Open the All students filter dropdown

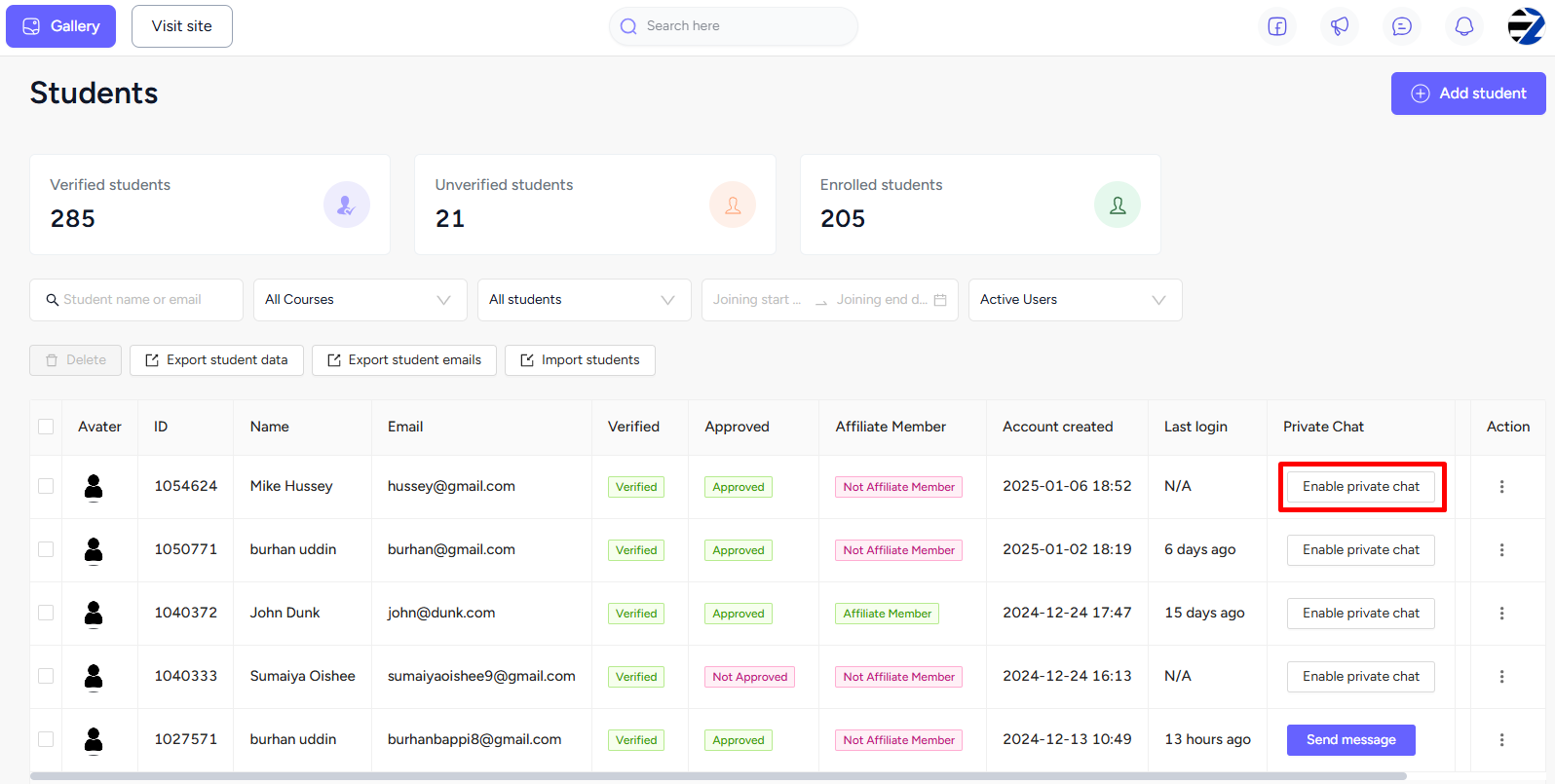click(584, 300)
